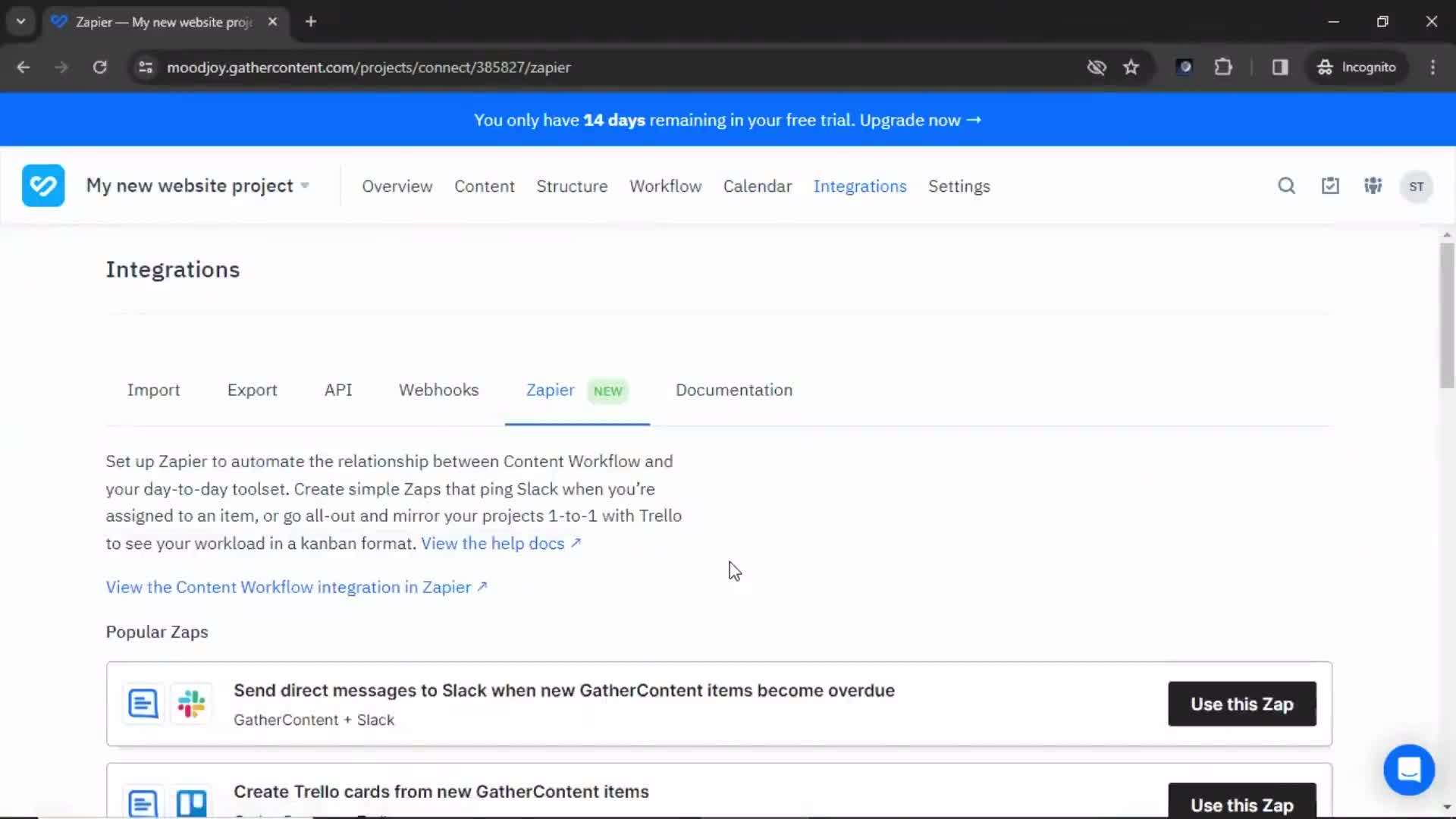Go back in browser history
The width and height of the screenshot is (1456, 819).
(x=24, y=67)
